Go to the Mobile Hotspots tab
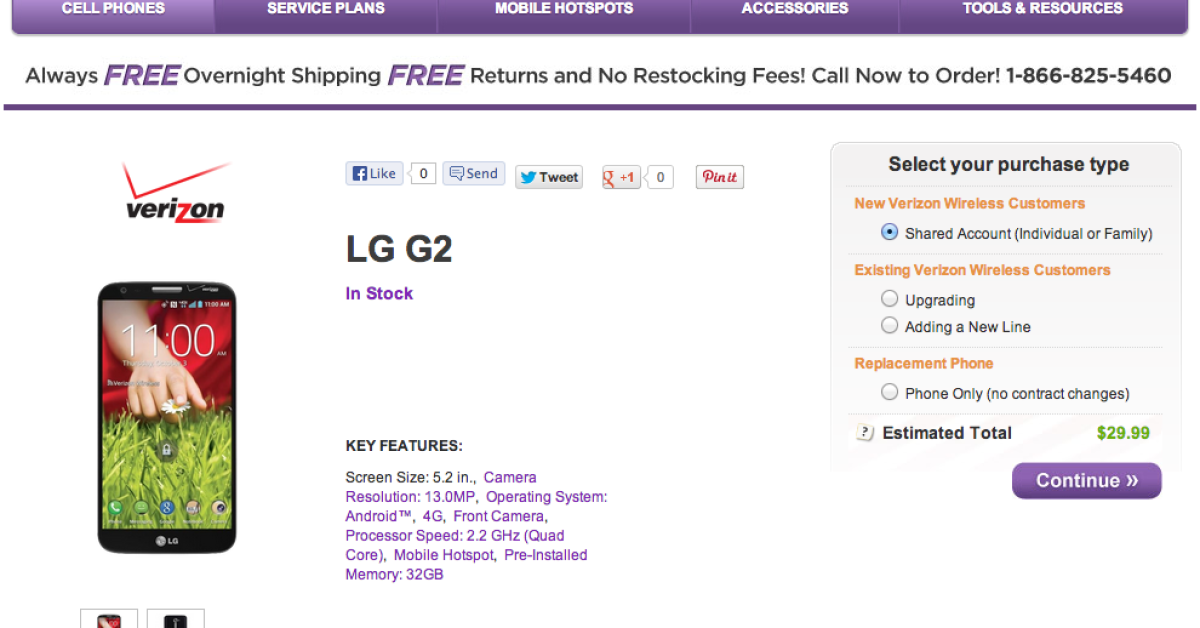 [x=563, y=9]
